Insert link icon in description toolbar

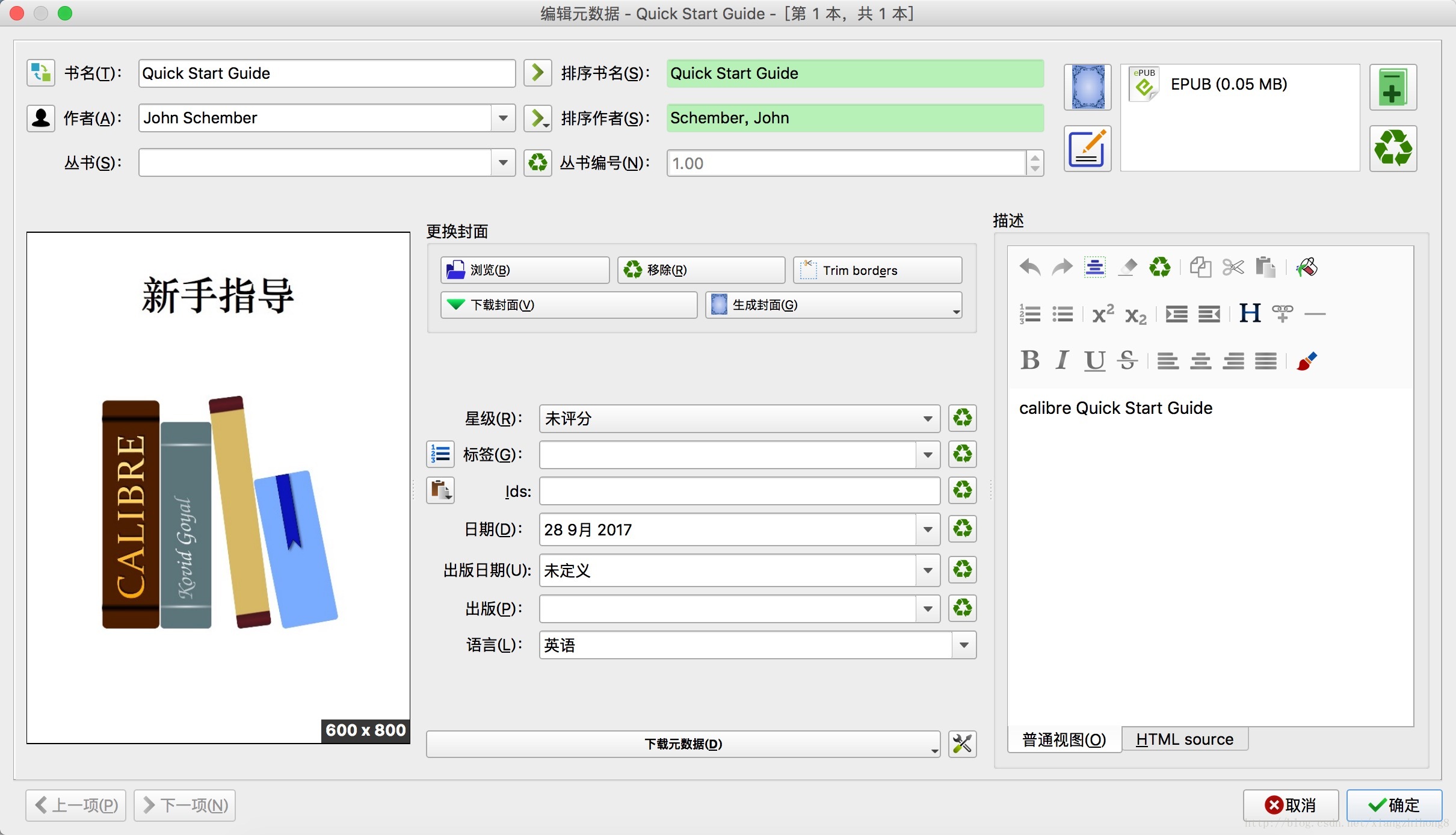tap(1282, 313)
